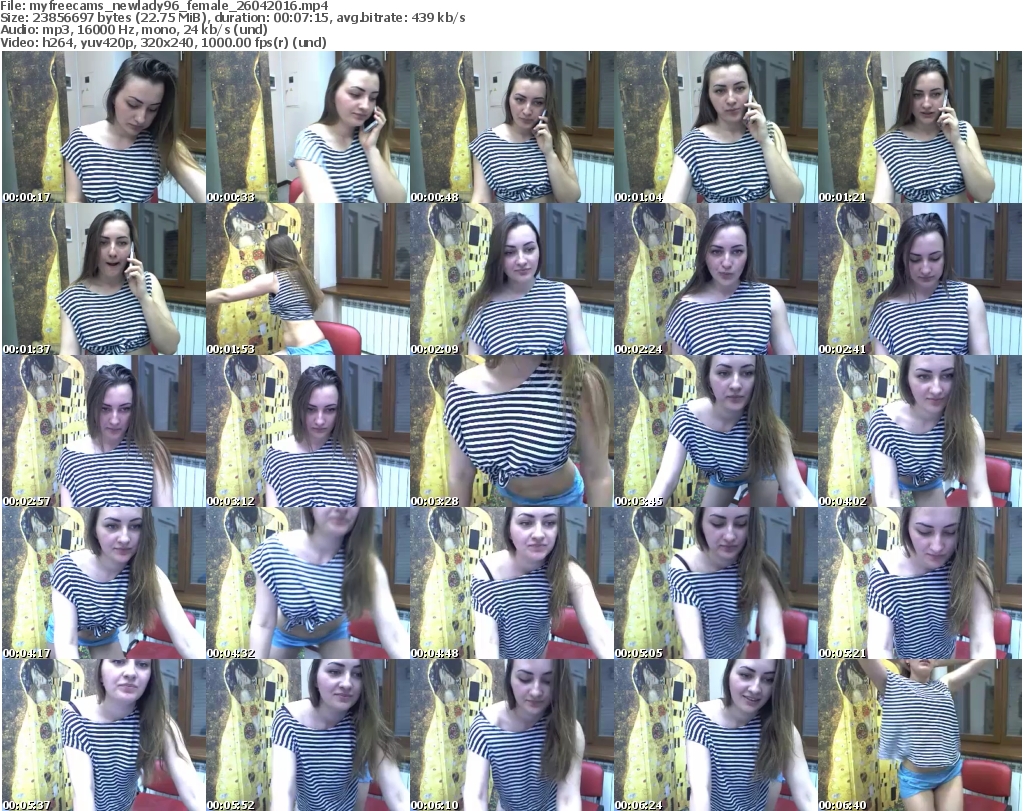
Task: Select the thumbnail marked 00:05:05
Action: [x=715, y=584]
